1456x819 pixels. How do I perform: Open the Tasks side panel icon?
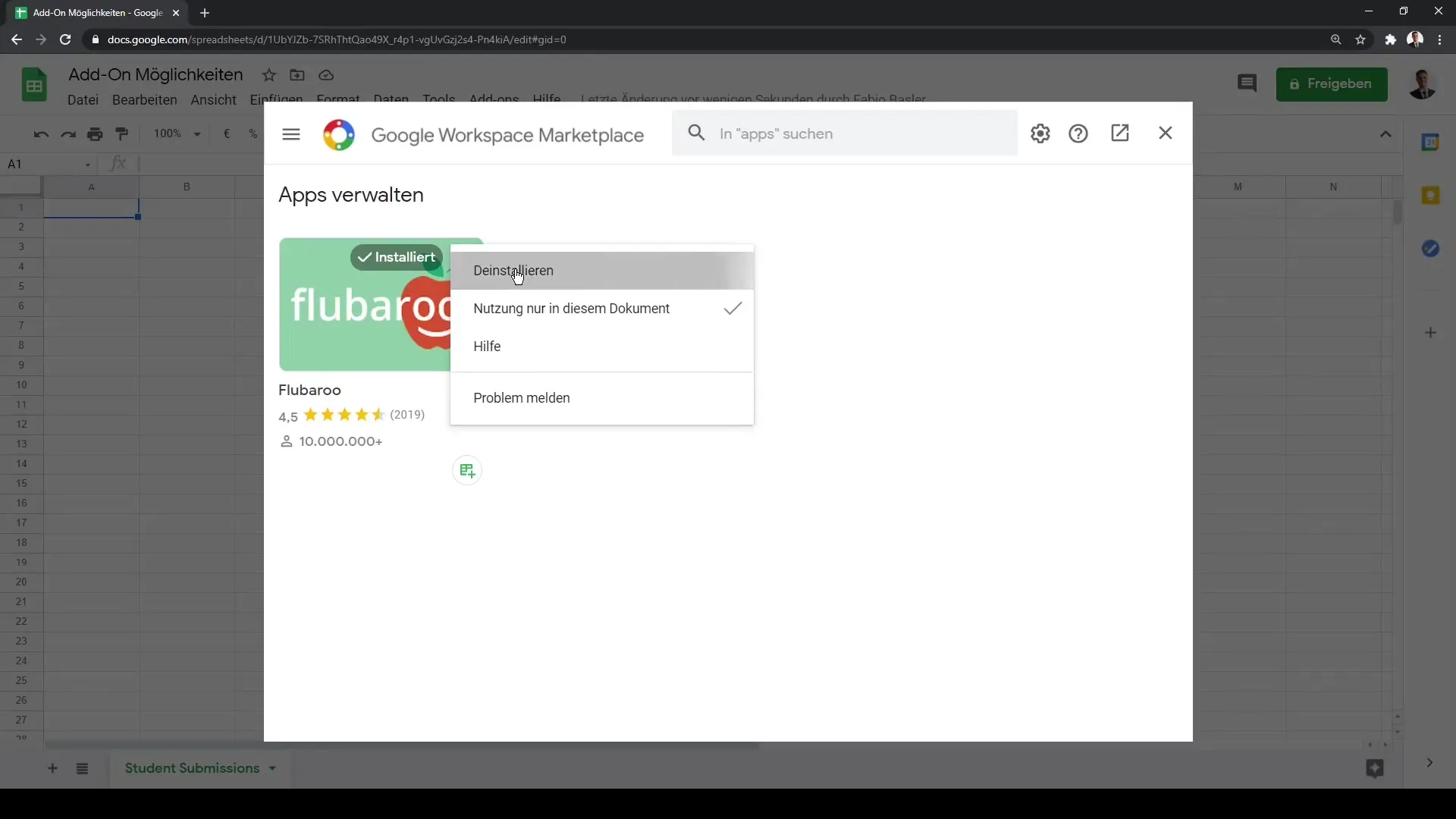tap(1430, 249)
